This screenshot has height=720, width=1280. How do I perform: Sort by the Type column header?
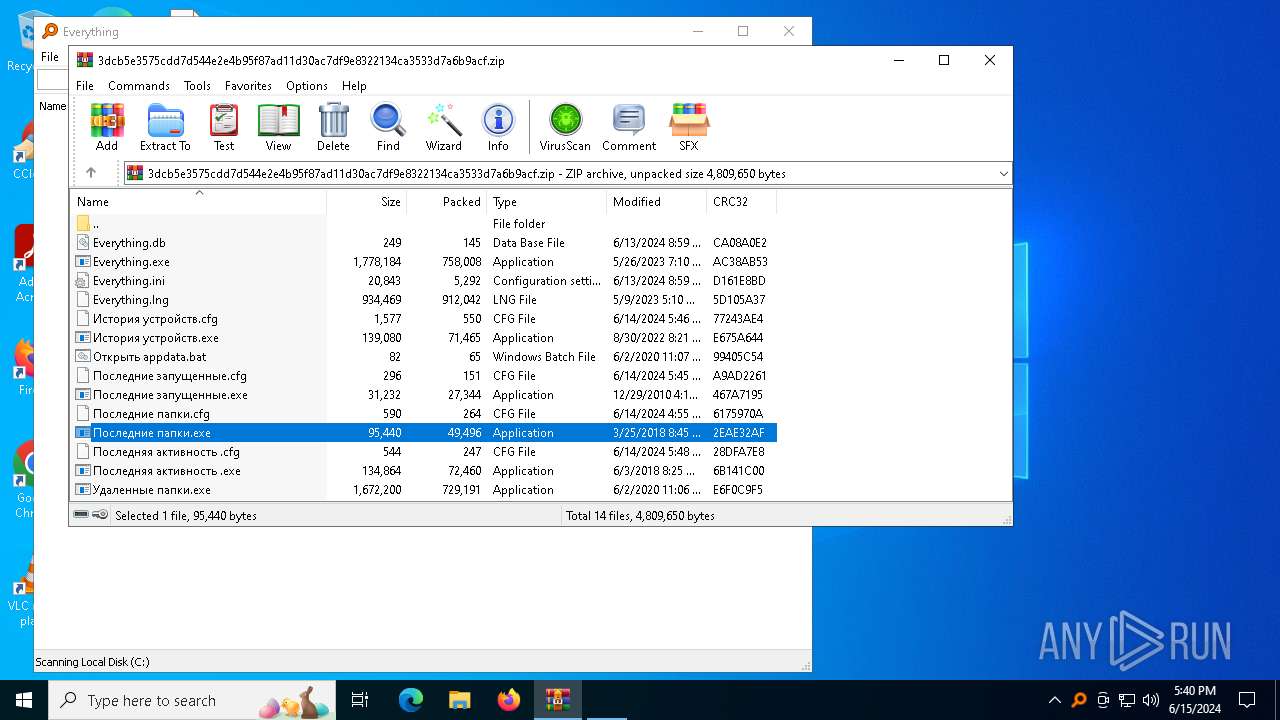tap(547, 202)
